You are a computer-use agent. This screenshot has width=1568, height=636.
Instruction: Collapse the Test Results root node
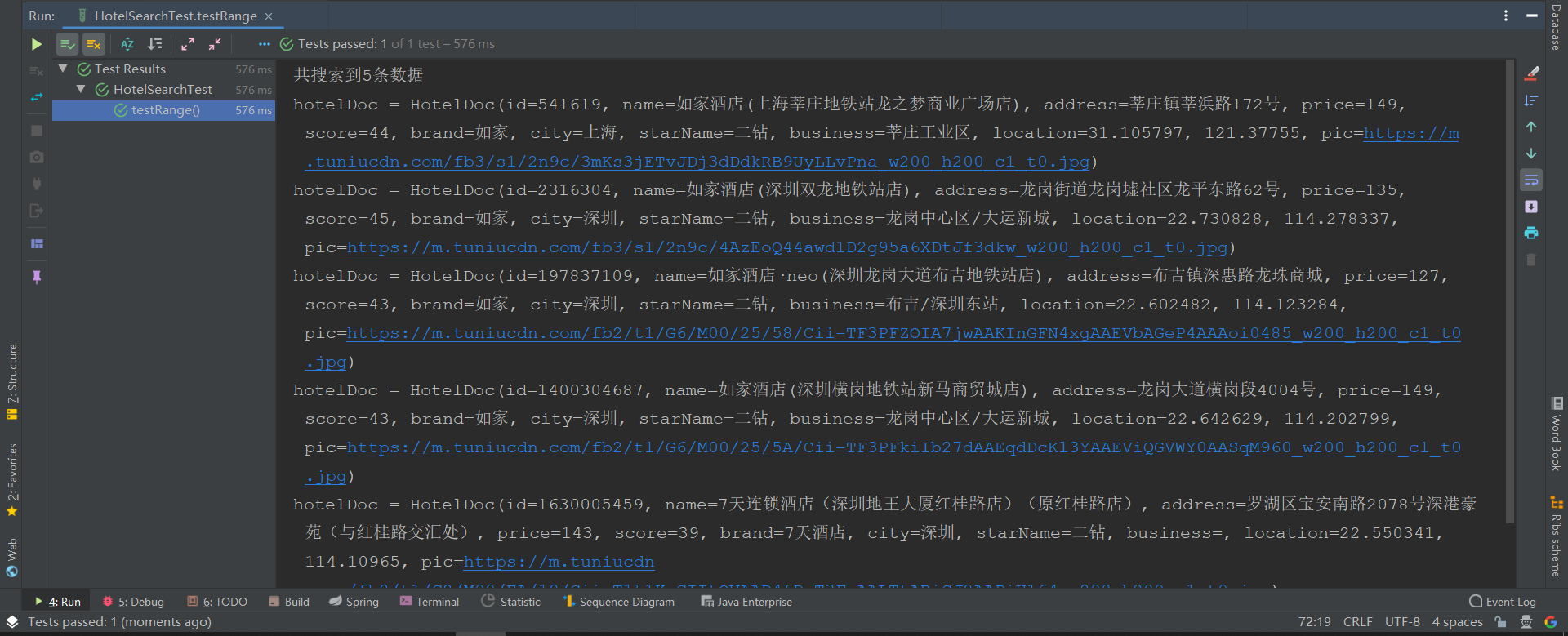63,69
